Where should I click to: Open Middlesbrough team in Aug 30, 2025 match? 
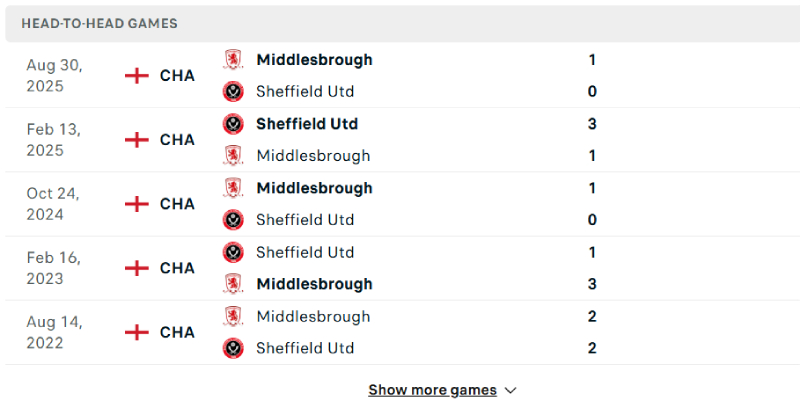pyautogui.click(x=314, y=60)
